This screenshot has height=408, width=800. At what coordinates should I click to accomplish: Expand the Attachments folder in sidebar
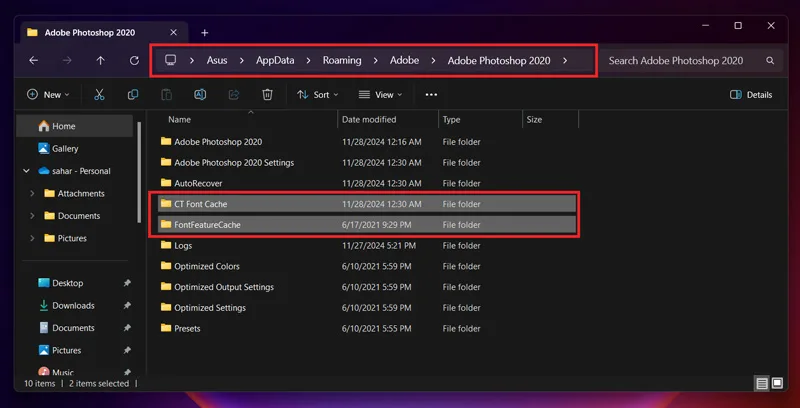(32, 193)
